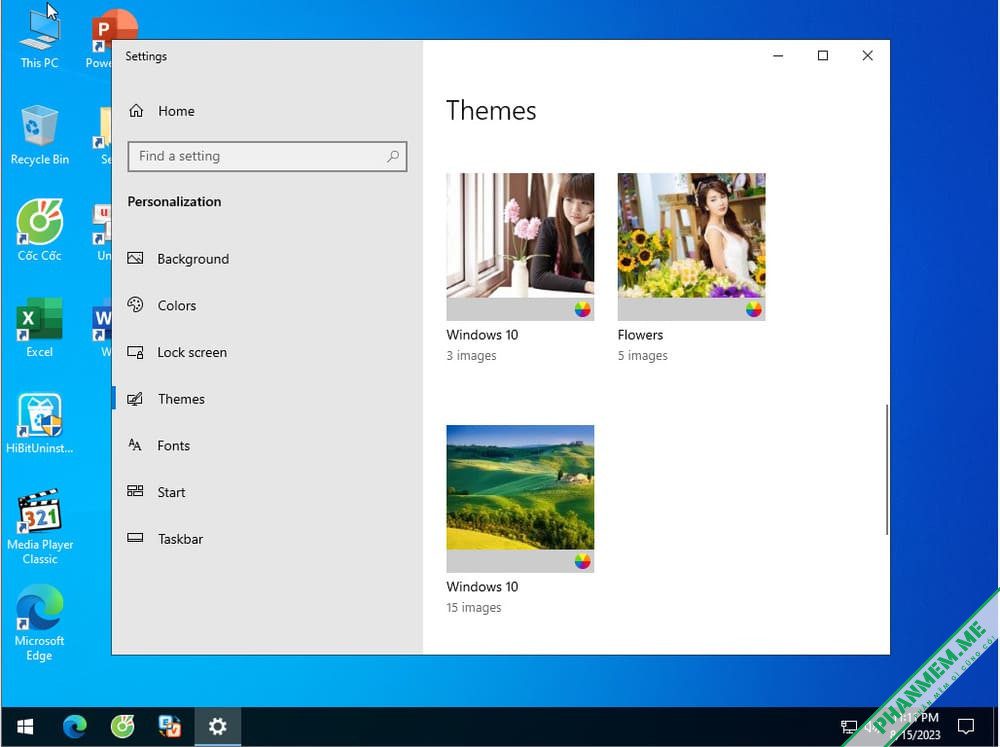The height and width of the screenshot is (747, 1000).
Task: Open the taskbar app beside Cốc Cốc
Action: pyautogui.click(x=170, y=727)
